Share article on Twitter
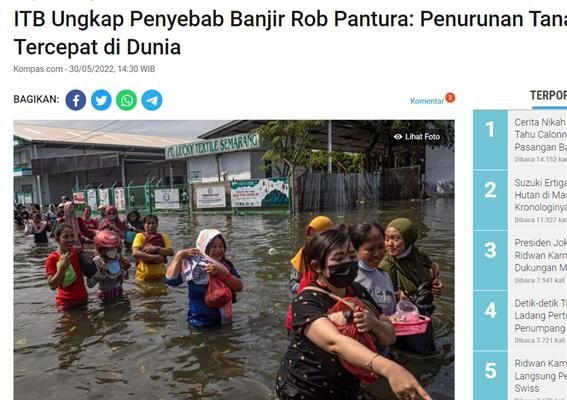Image resolution: width=567 pixels, height=400 pixels. (x=101, y=100)
